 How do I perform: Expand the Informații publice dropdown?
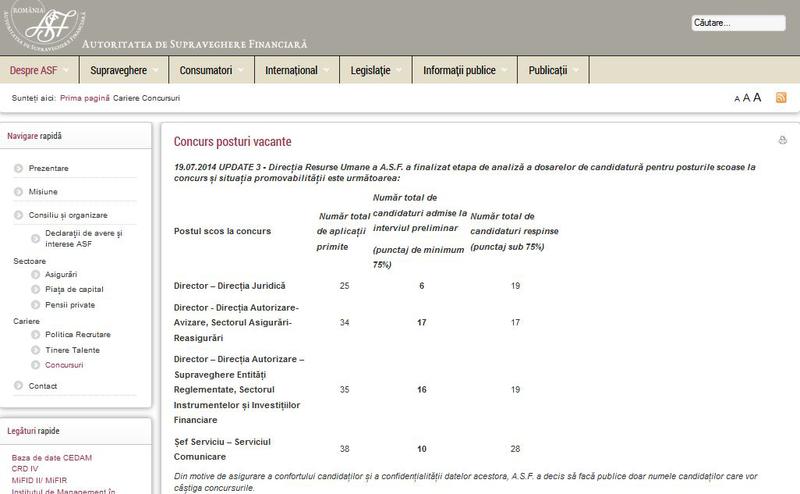[x=459, y=70]
